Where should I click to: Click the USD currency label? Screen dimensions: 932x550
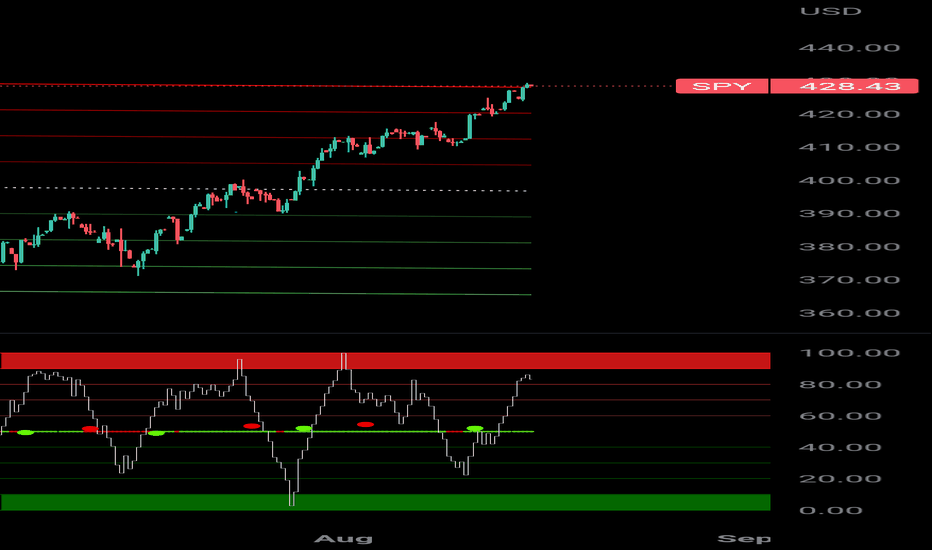point(830,11)
